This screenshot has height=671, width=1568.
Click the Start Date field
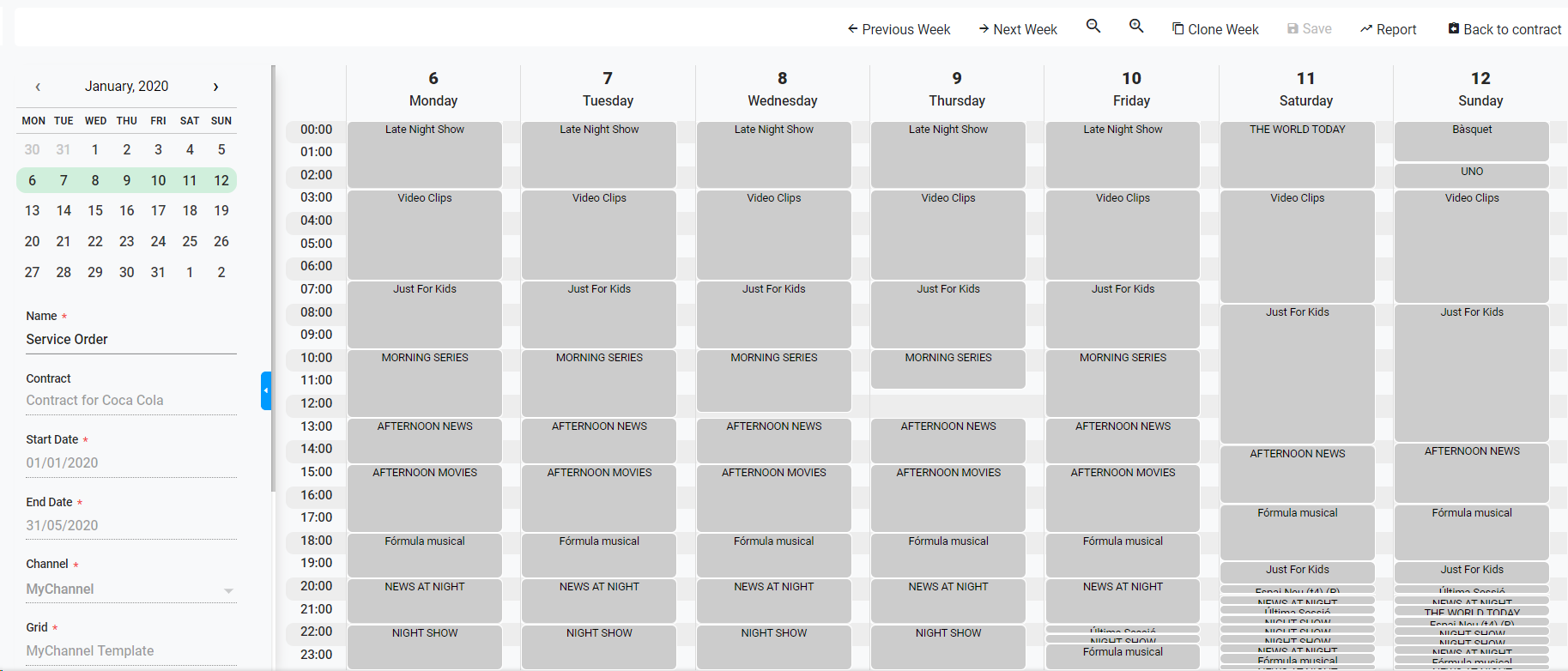[x=130, y=463]
